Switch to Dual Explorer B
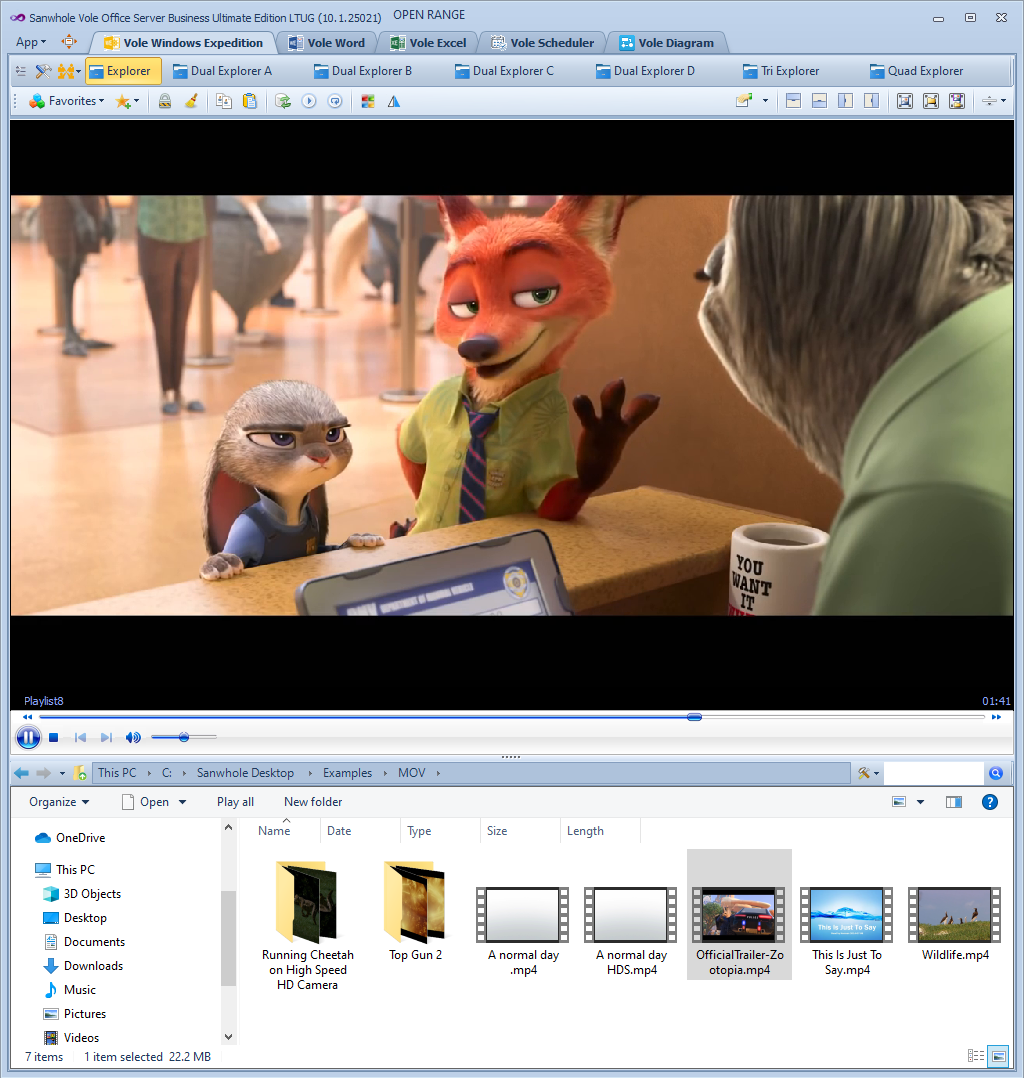This screenshot has height=1078, width=1024. point(363,71)
